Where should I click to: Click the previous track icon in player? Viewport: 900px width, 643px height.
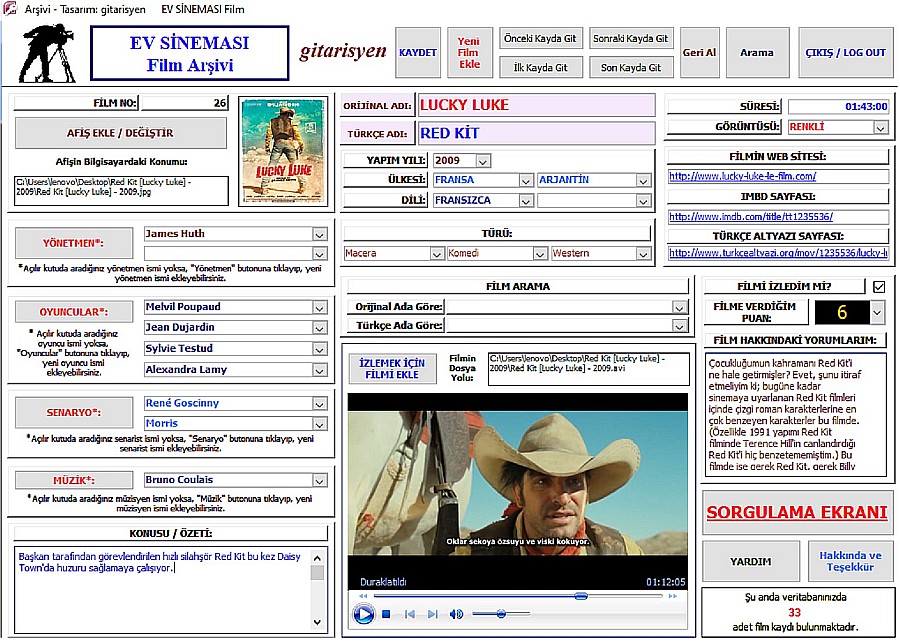click(410, 613)
